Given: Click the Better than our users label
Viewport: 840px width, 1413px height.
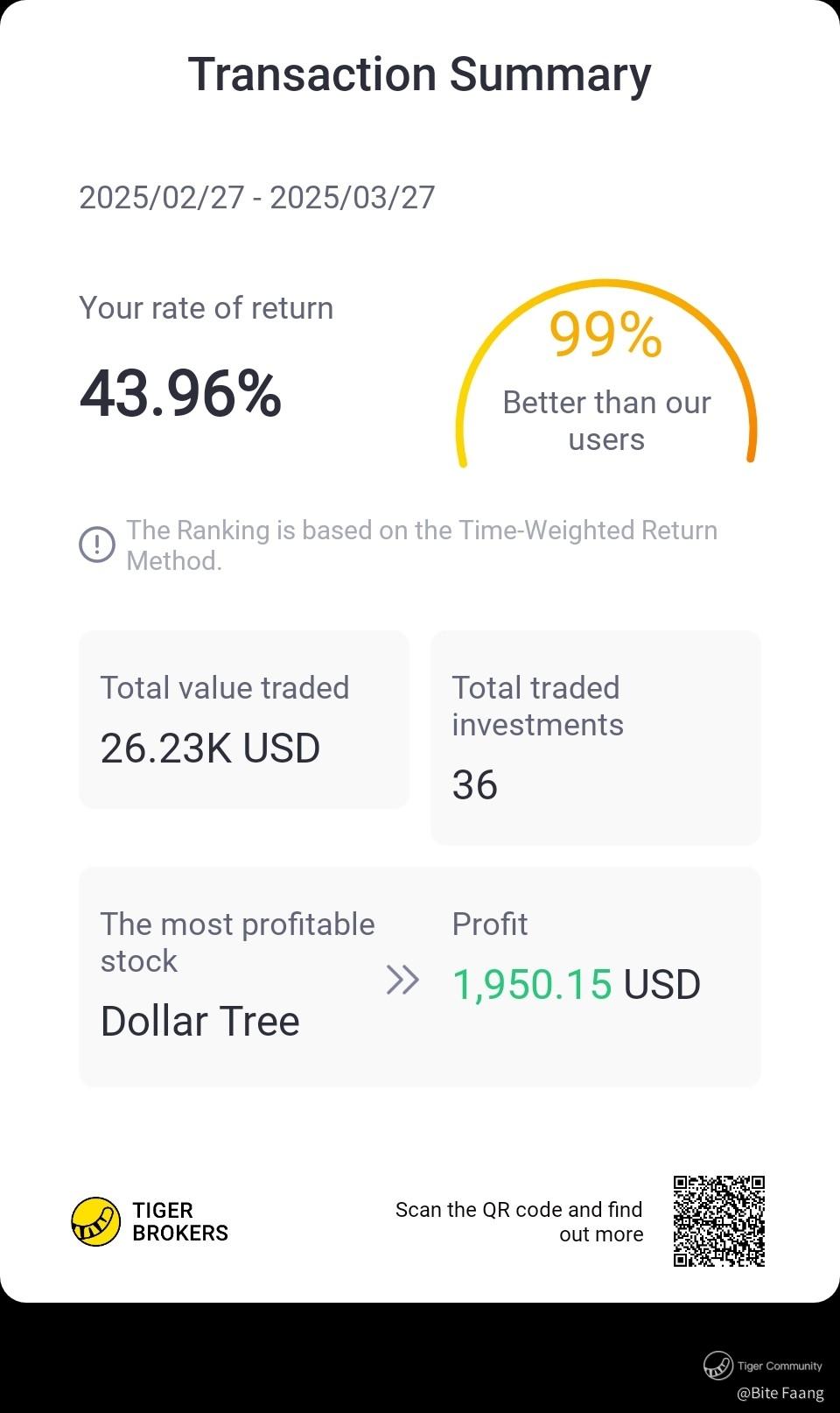Looking at the screenshot, I should (606, 420).
